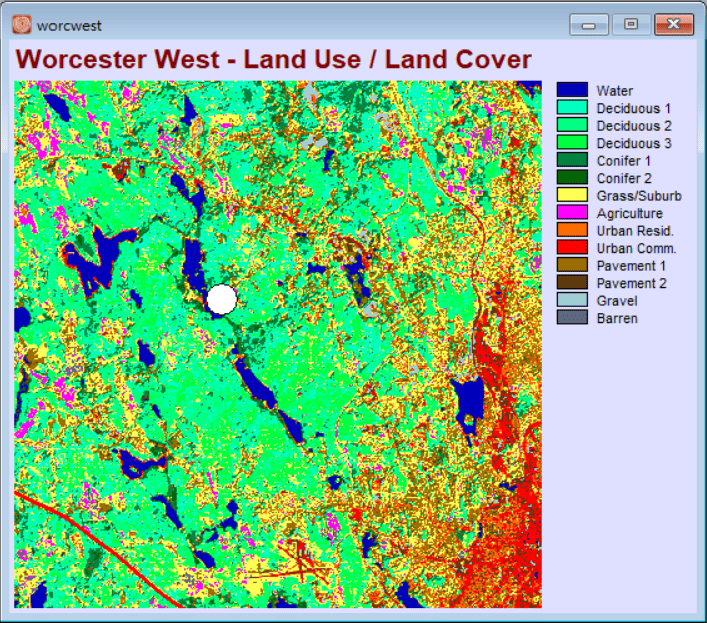Viewport: 707px width, 623px height.
Task: Minimize the worcwest window
Action: (x=588, y=24)
